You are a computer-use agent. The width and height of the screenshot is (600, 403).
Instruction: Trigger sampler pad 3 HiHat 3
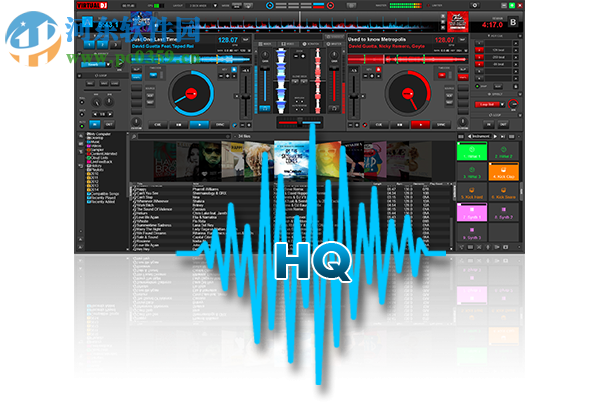[x=472, y=171]
